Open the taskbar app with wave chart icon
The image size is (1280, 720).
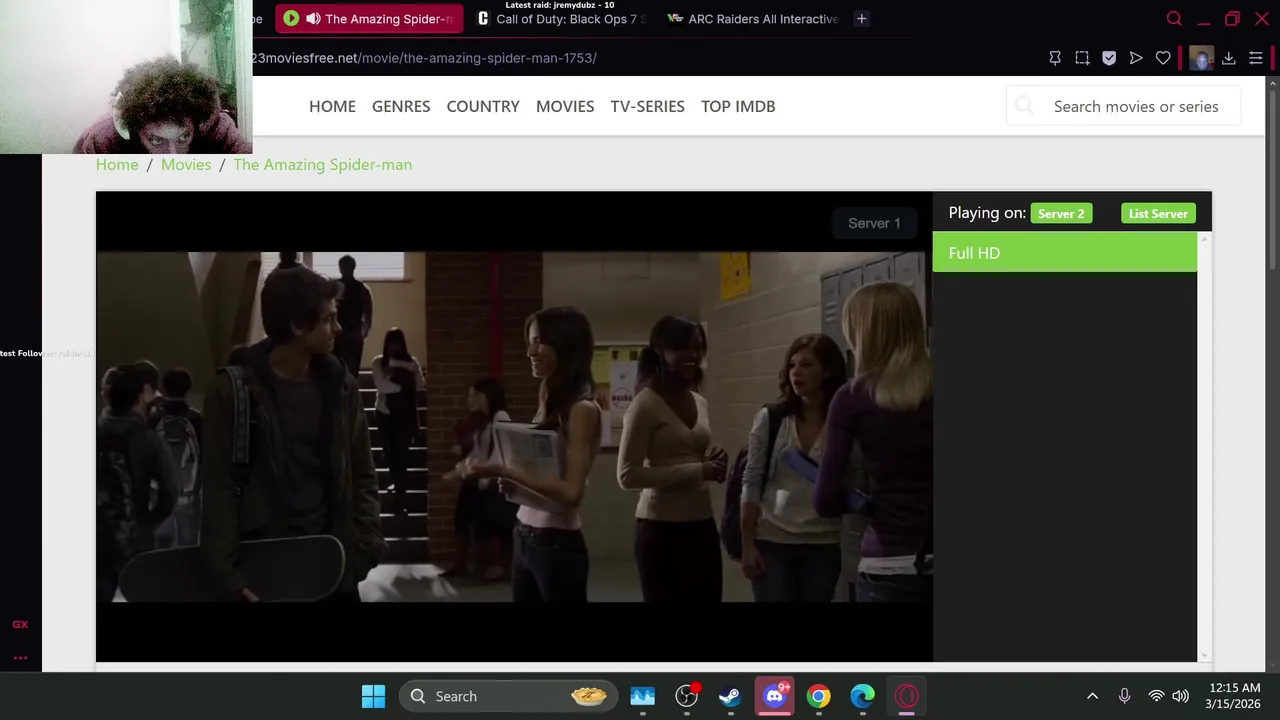[642, 696]
